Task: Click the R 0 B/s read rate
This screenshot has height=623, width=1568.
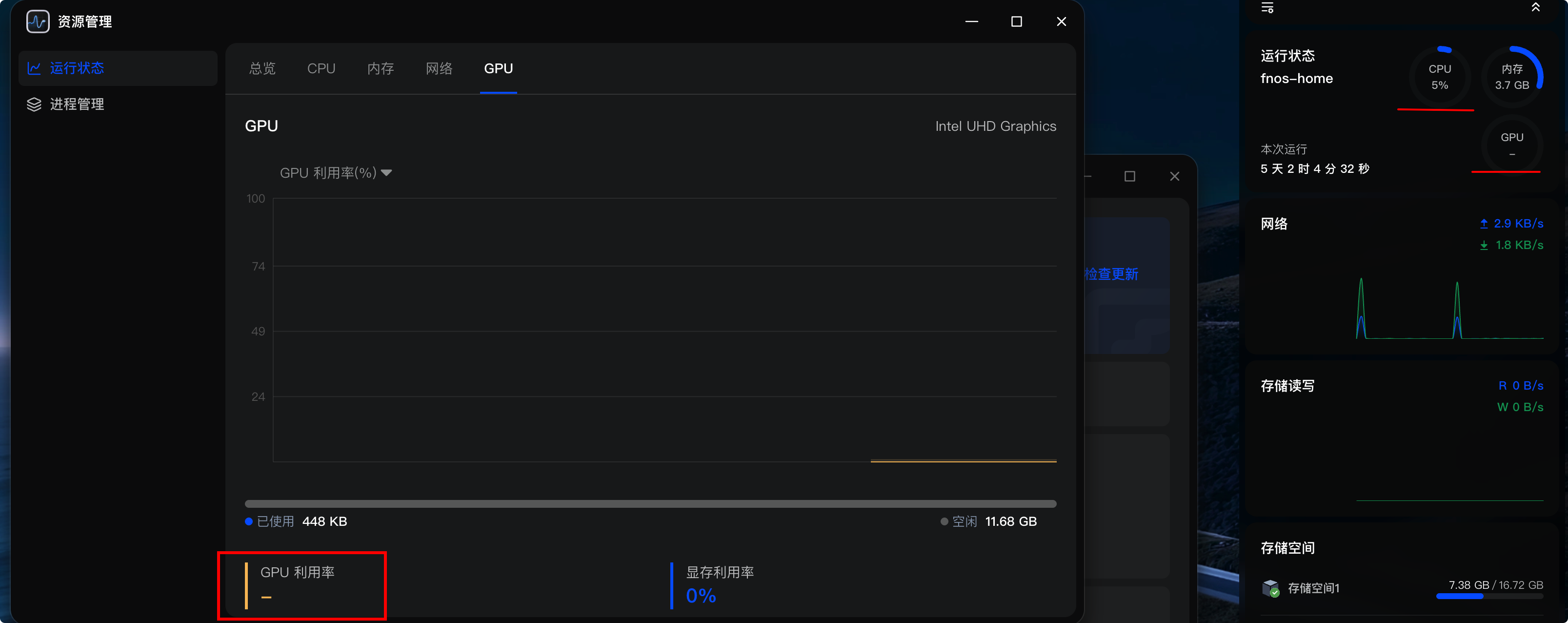Action: click(1521, 386)
